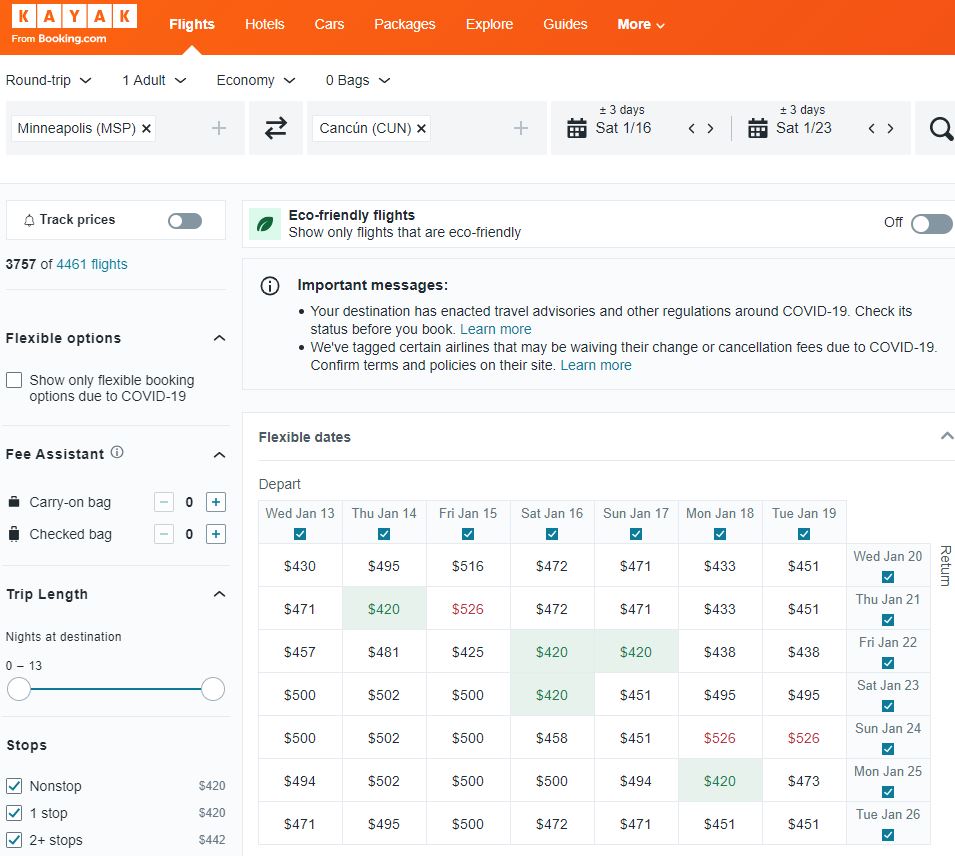Decrease checked bag count
Image resolution: width=955 pixels, height=856 pixels.
tap(163, 534)
